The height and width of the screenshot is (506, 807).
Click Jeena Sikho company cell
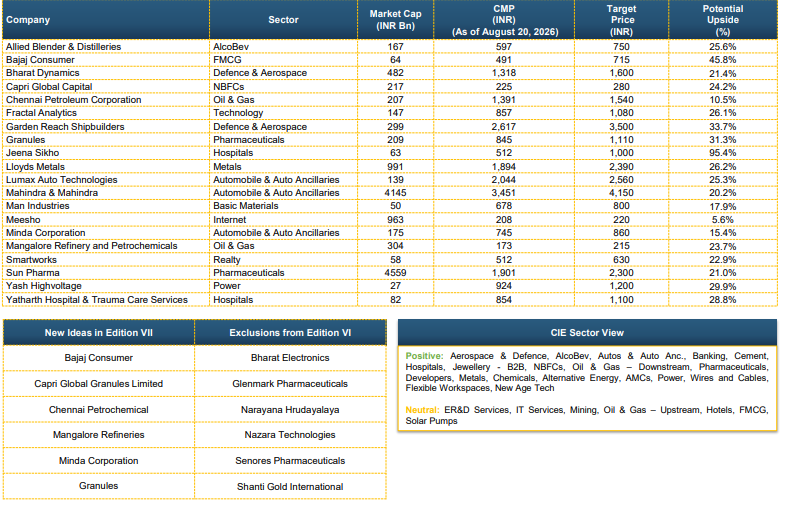(32, 153)
